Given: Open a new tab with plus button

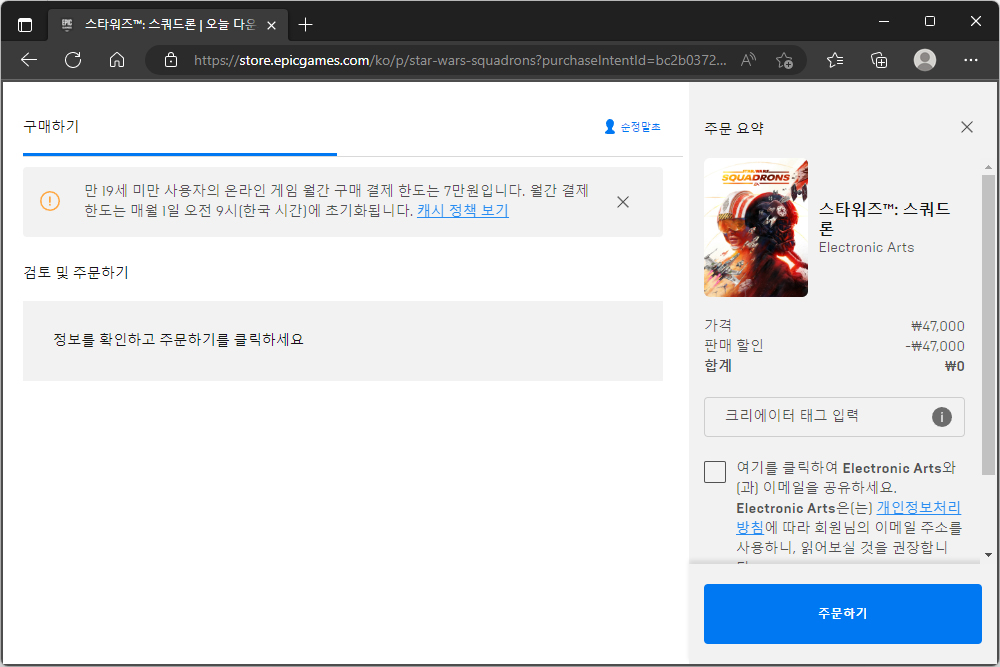Looking at the screenshot, I should point(305,25).
